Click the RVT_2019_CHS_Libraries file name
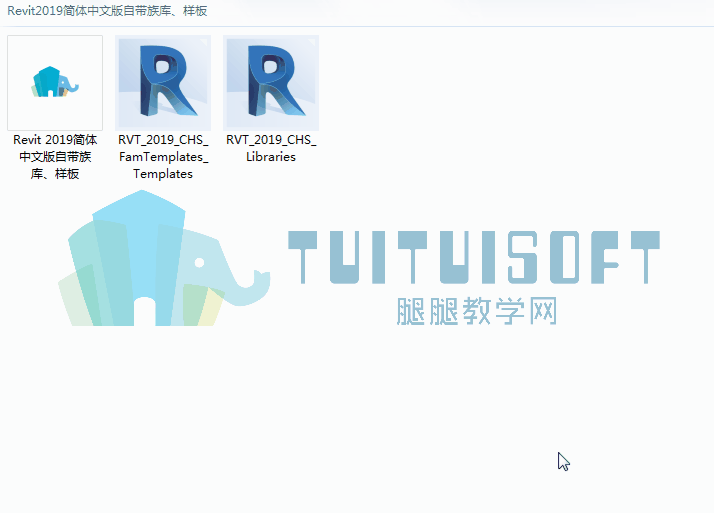The image size is (714, 513). tap(271, 149)
